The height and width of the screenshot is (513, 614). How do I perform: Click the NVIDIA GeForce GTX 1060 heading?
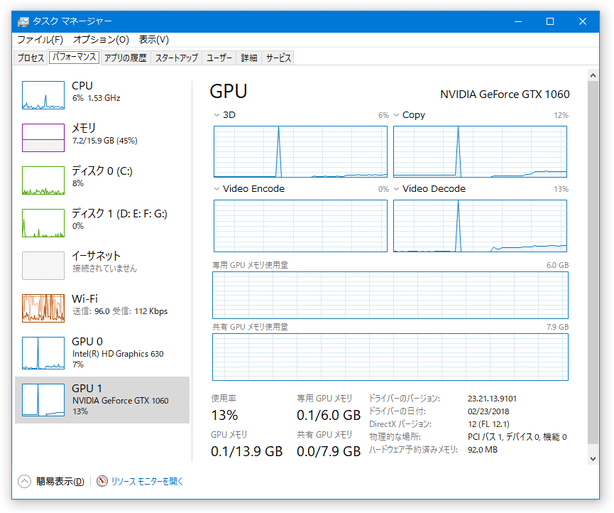pos(505,94)
